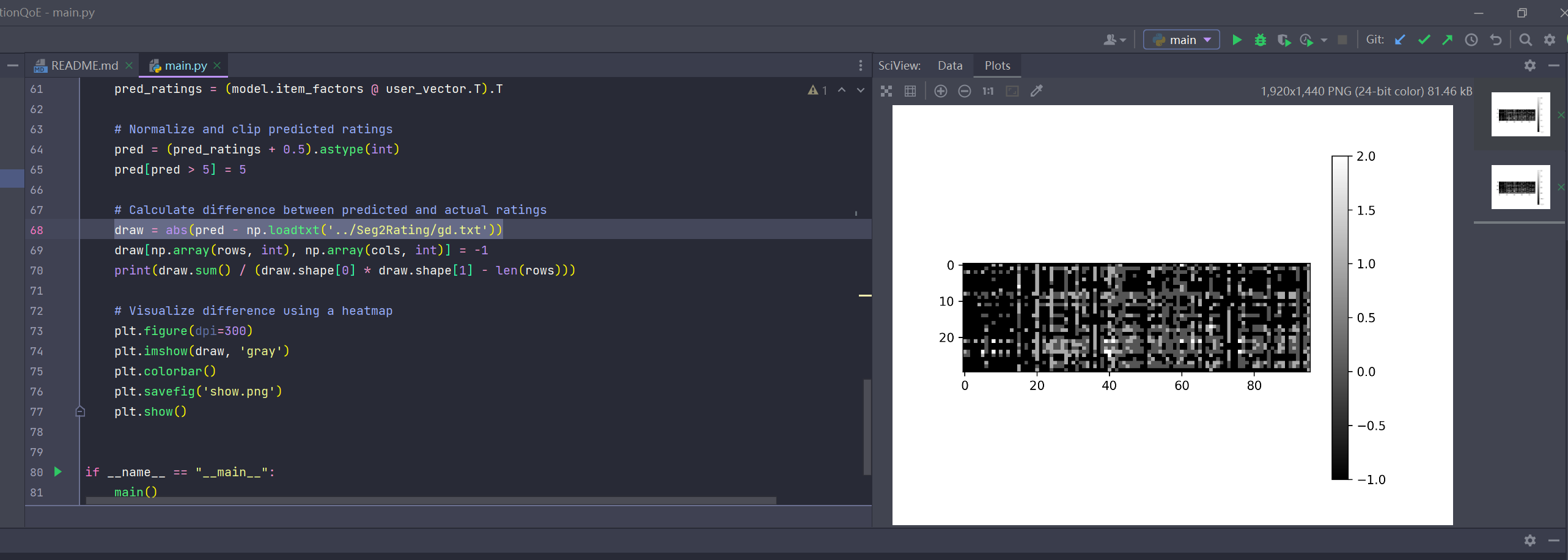
Task: Collapse code block at line 77
Action: 80,411
